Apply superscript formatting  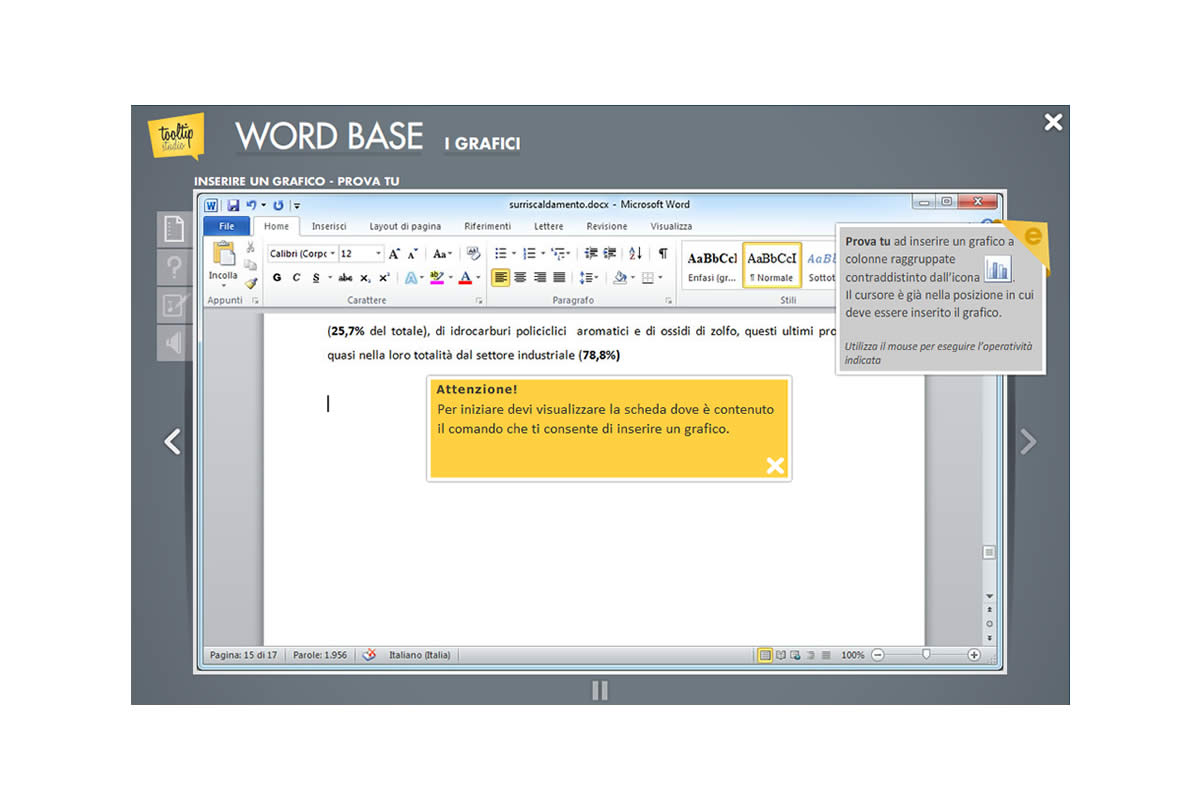(x=384, y=278)
